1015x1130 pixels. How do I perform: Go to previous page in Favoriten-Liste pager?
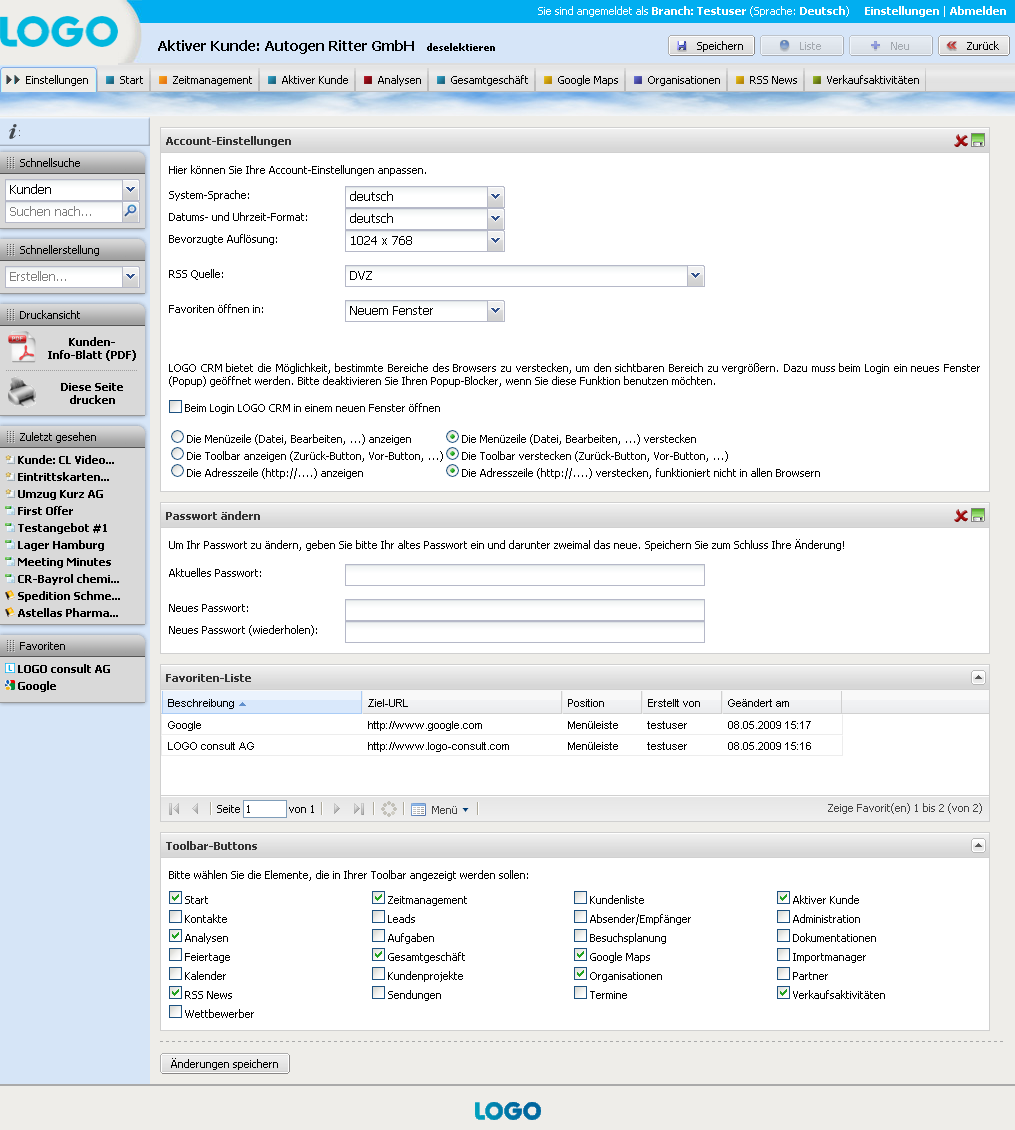coord(195,809)
